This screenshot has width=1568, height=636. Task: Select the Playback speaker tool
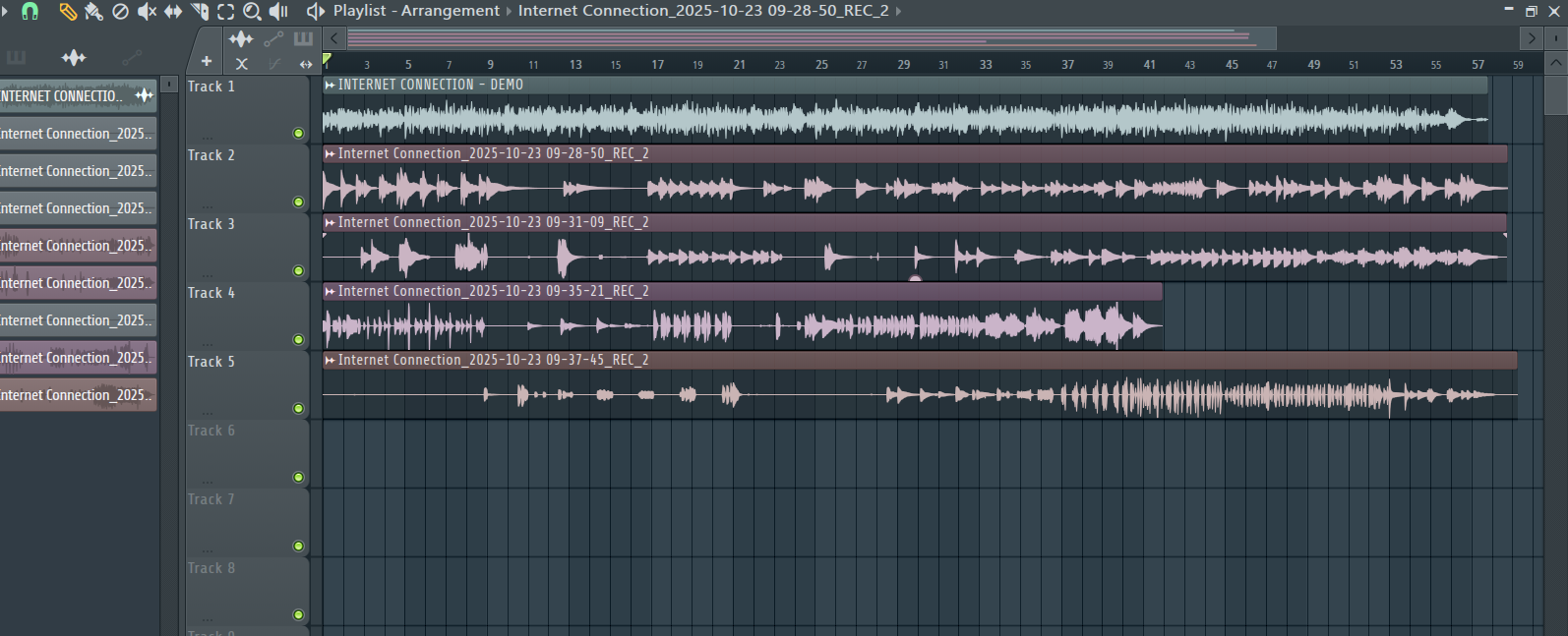click(x=279, y=11)
